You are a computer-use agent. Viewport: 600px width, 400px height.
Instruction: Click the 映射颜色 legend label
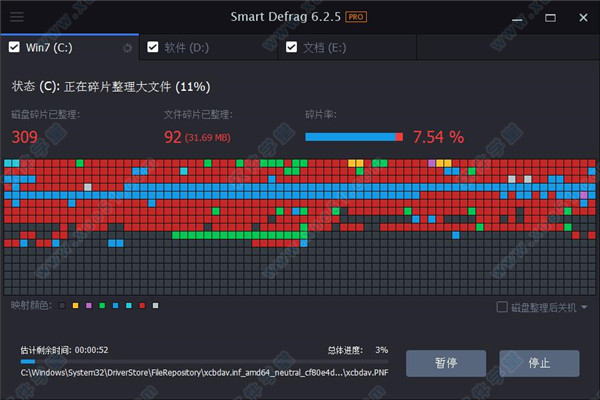31,305
